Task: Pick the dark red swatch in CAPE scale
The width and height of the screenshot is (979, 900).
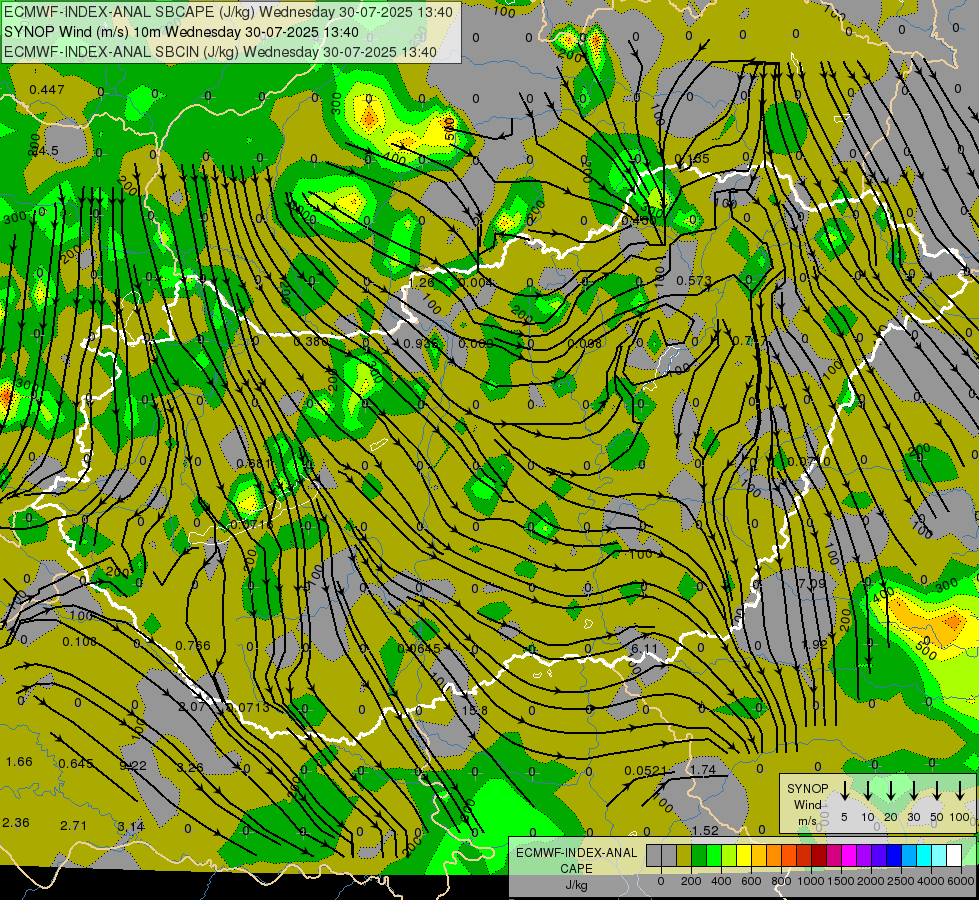Action: [x=819, y=855]
